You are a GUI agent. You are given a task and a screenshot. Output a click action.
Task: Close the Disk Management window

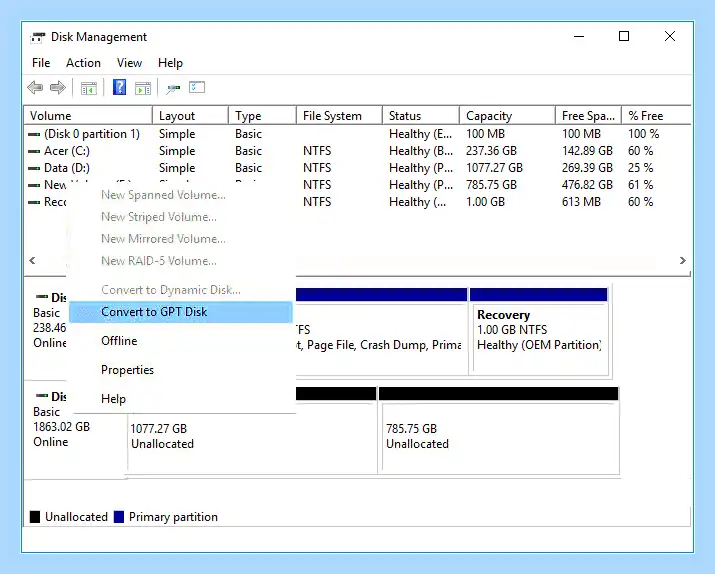coord(670,36)
